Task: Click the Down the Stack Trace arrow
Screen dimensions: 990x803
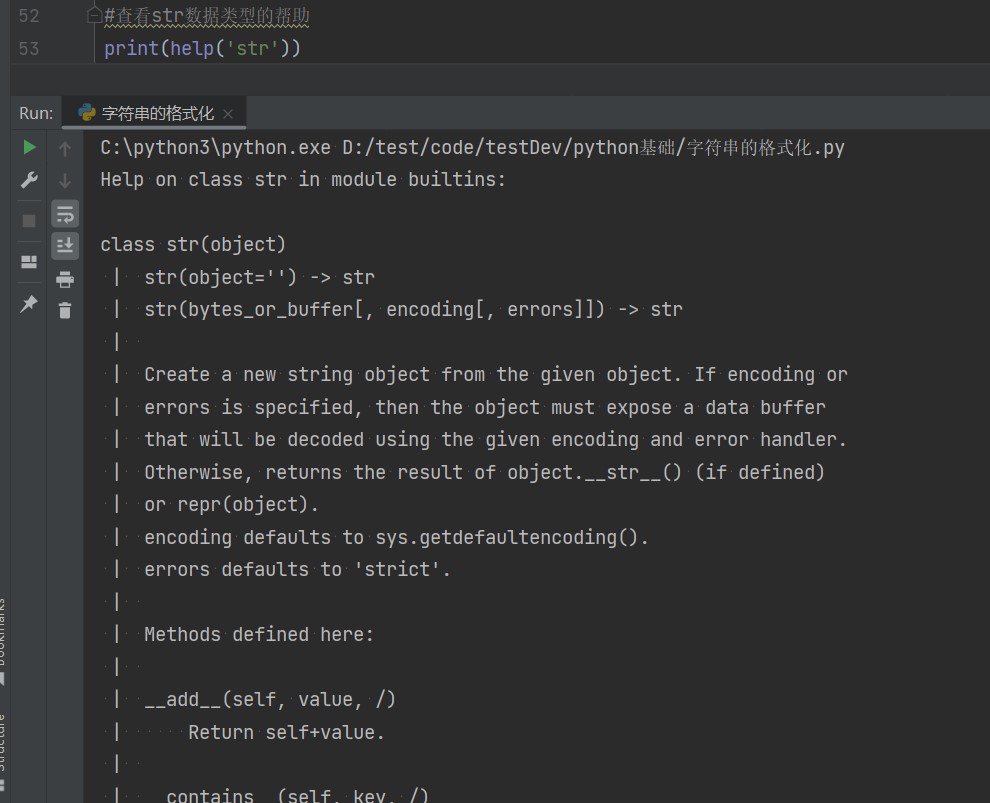Action: [65, 181]
